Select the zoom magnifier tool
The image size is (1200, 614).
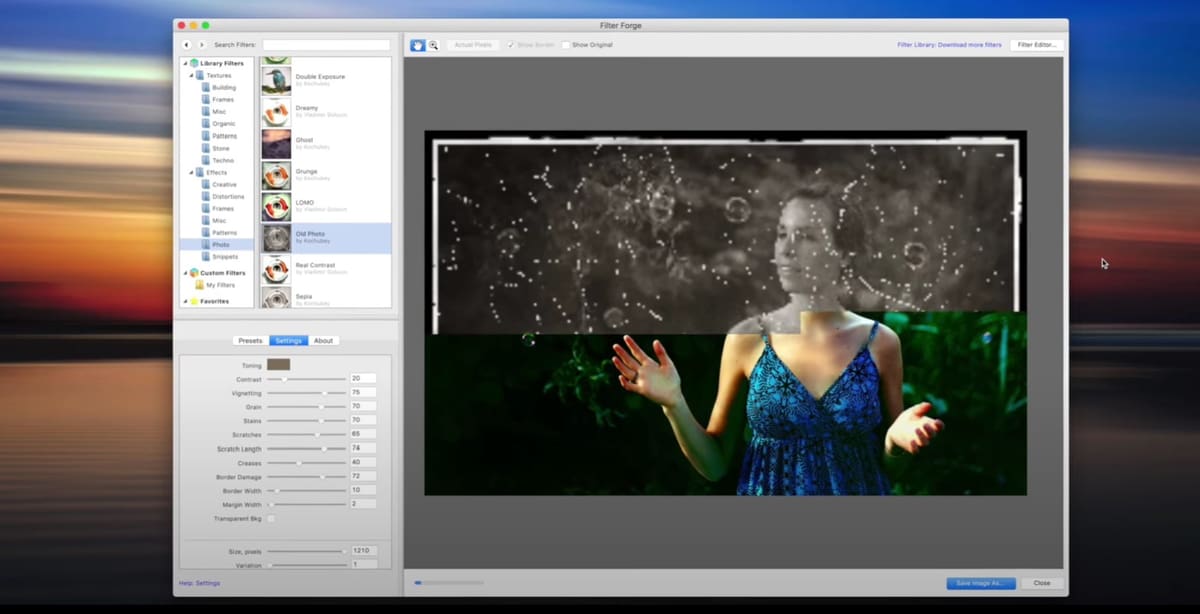(433, 45)
